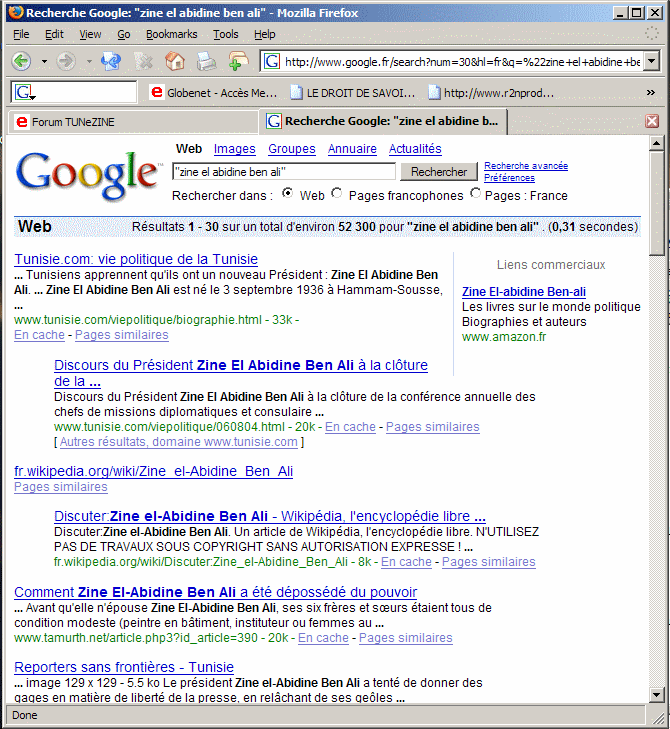Open the View menu

point(90,34)
